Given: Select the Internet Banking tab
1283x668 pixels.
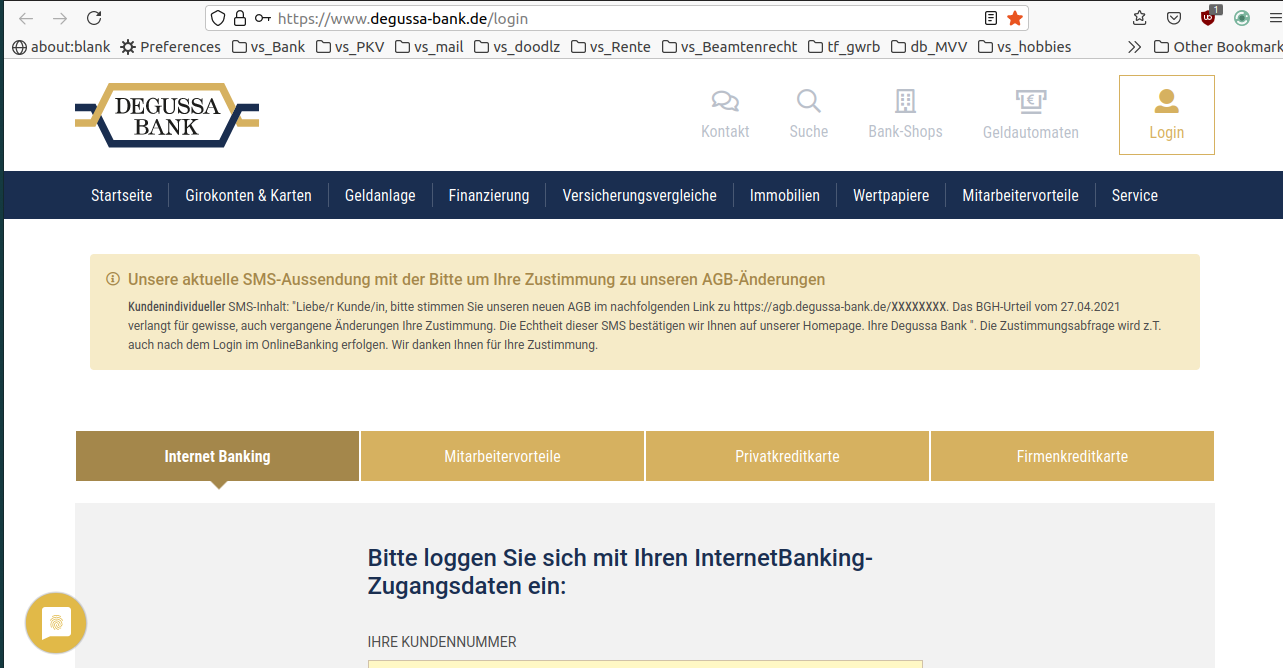Looking at the screenshot, I should pos(217,456).
